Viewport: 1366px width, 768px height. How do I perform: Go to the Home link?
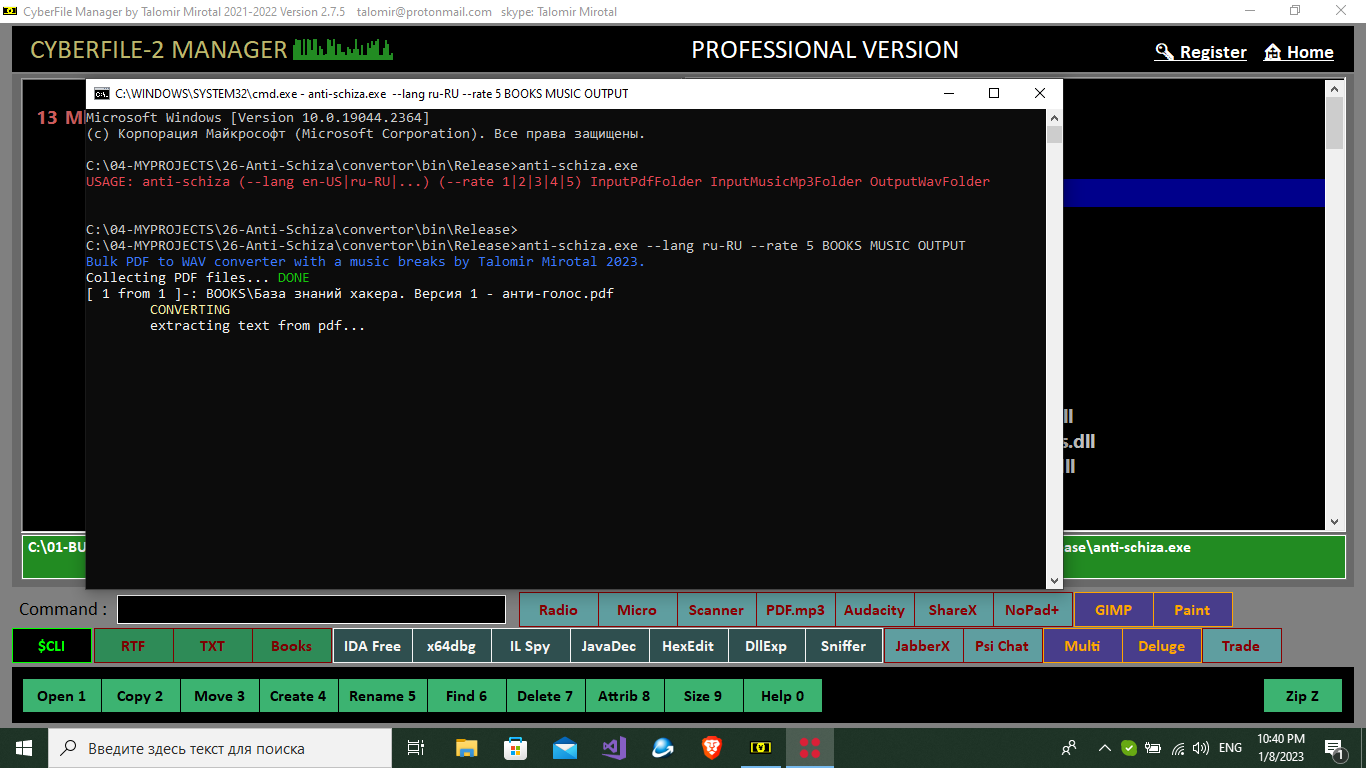click(1298, 52)
